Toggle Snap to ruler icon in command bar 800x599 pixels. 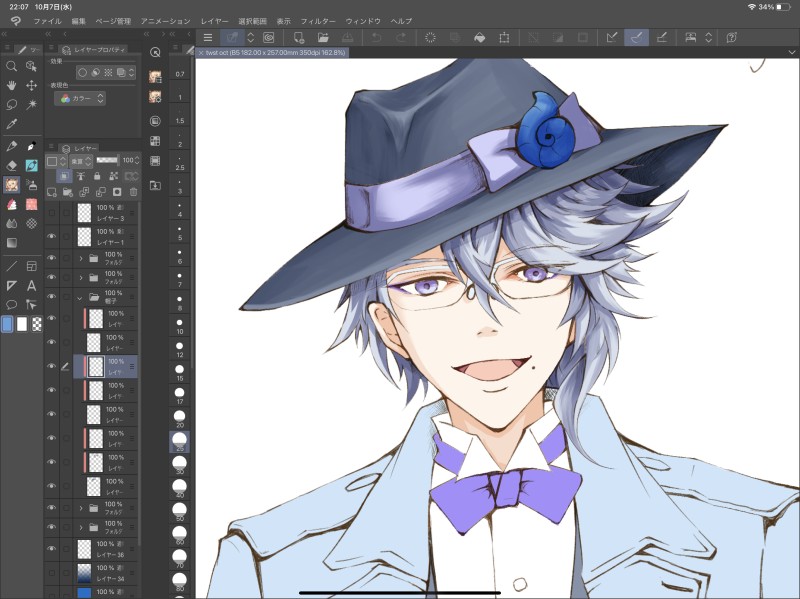click(612, 37)
